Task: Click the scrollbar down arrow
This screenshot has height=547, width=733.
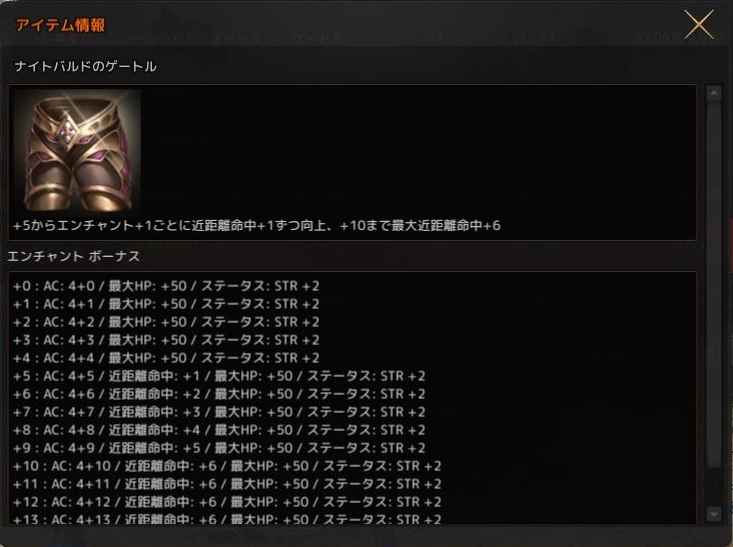Action: pos(713,514)
